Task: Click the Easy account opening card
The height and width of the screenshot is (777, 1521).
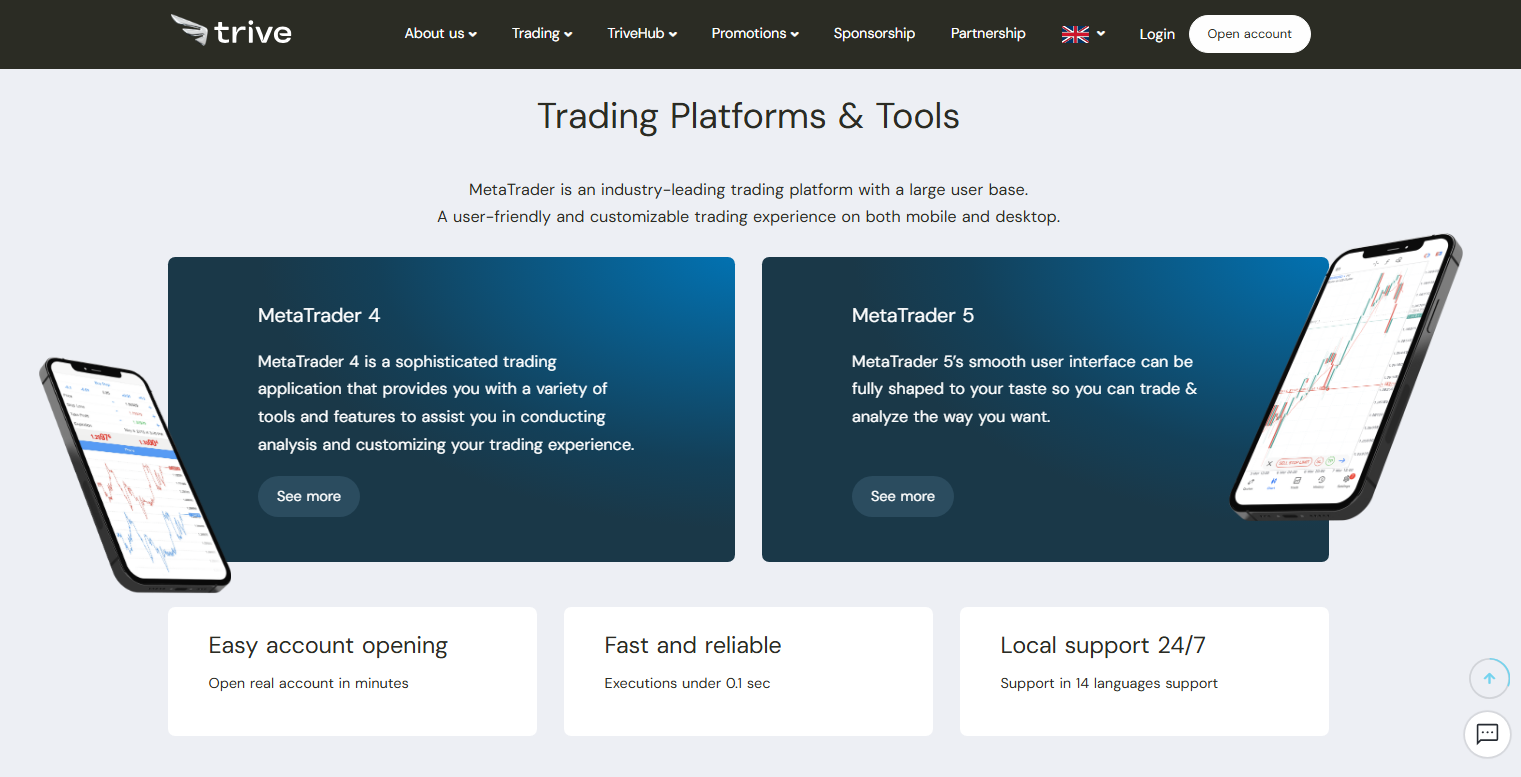Action: click(352, 671)
